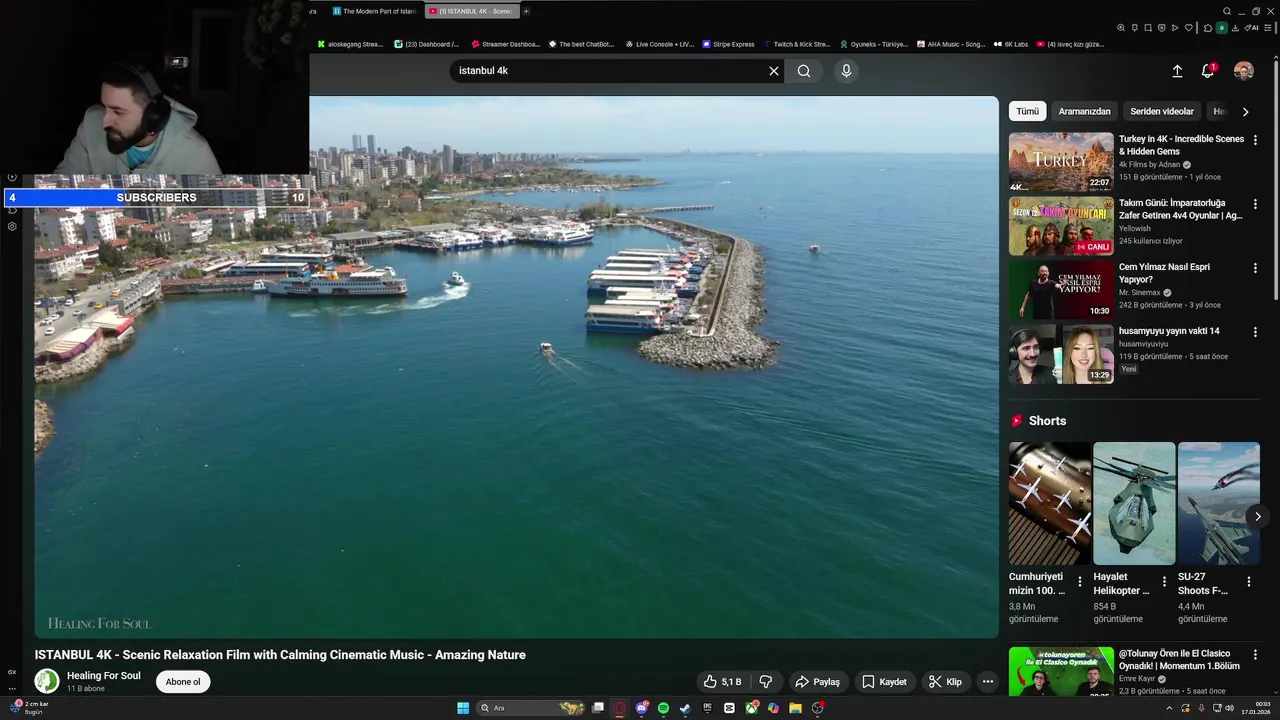Dislike the video with thumbs down
The width and height of the screenshot is (1280, 720).
pyautogui.click(x=766, y=682)
